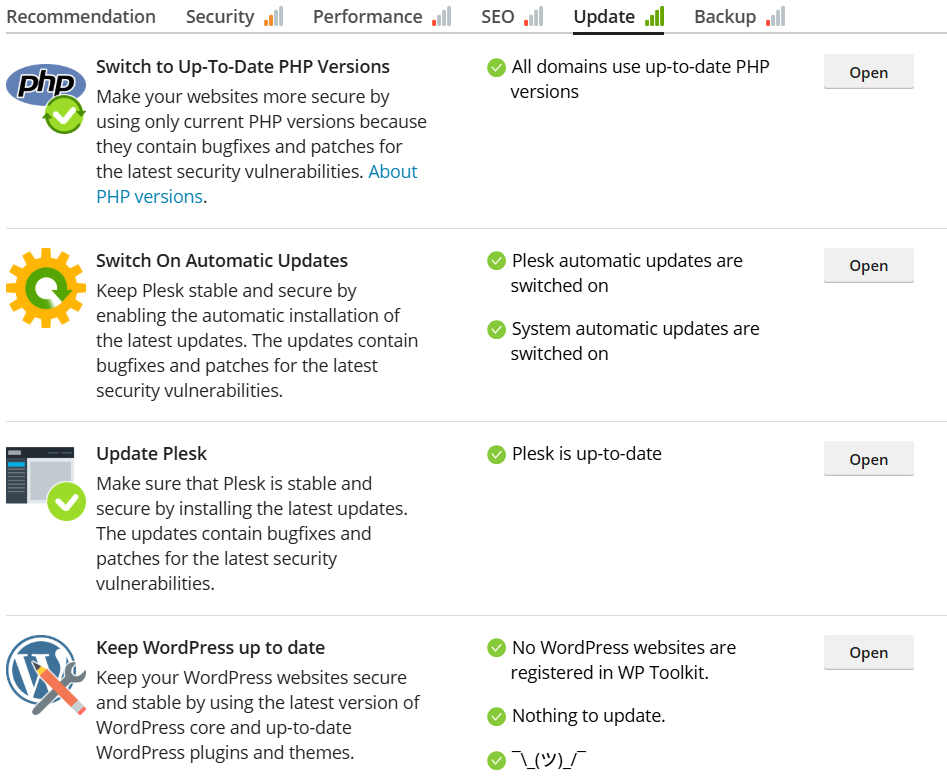Click the PHP logo icon
Image resolution: width=947 pixels, height=782 pixels.
coord(46,98)
